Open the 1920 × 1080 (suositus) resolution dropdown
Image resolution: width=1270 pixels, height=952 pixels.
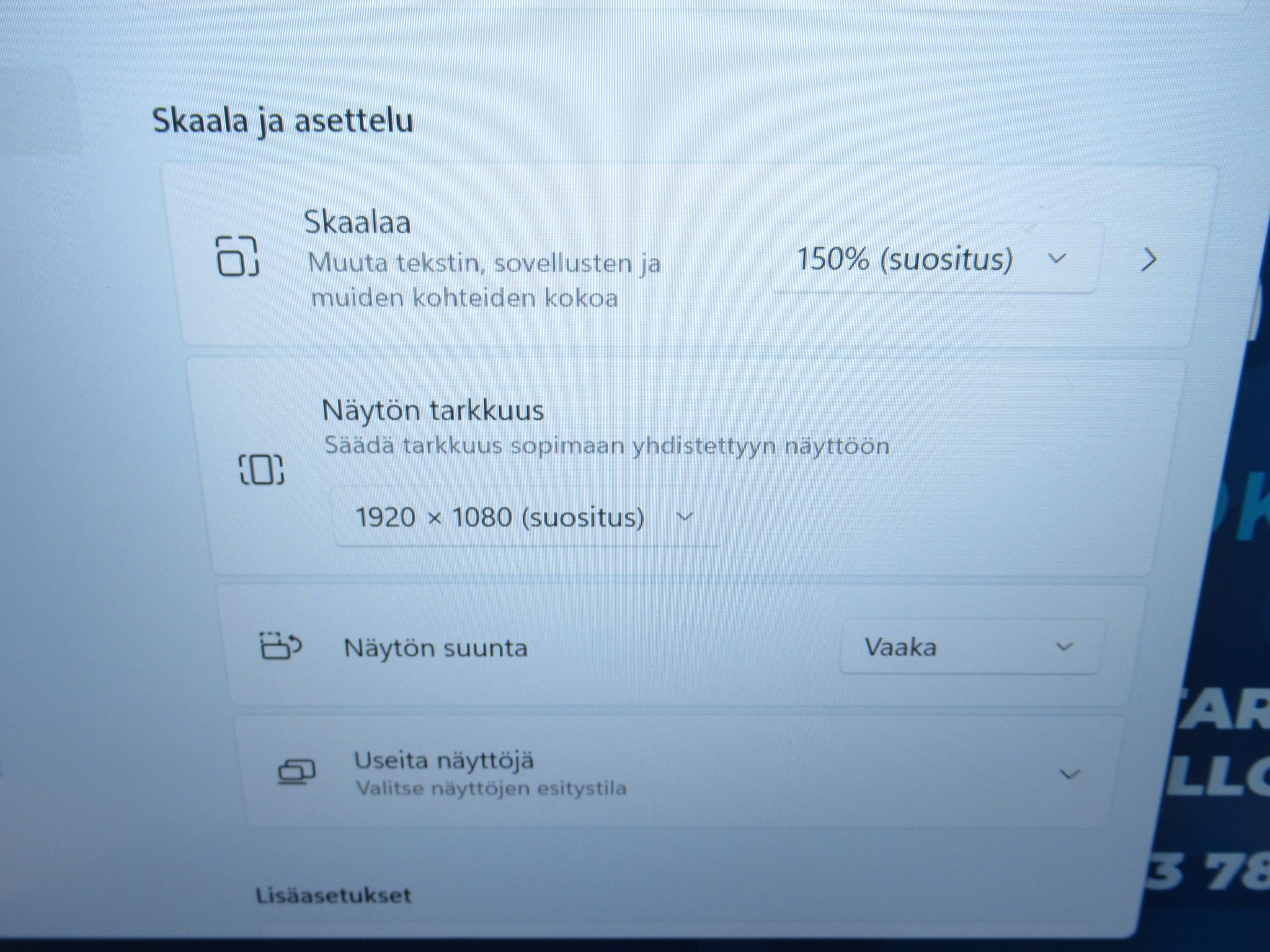coord(528,517)
